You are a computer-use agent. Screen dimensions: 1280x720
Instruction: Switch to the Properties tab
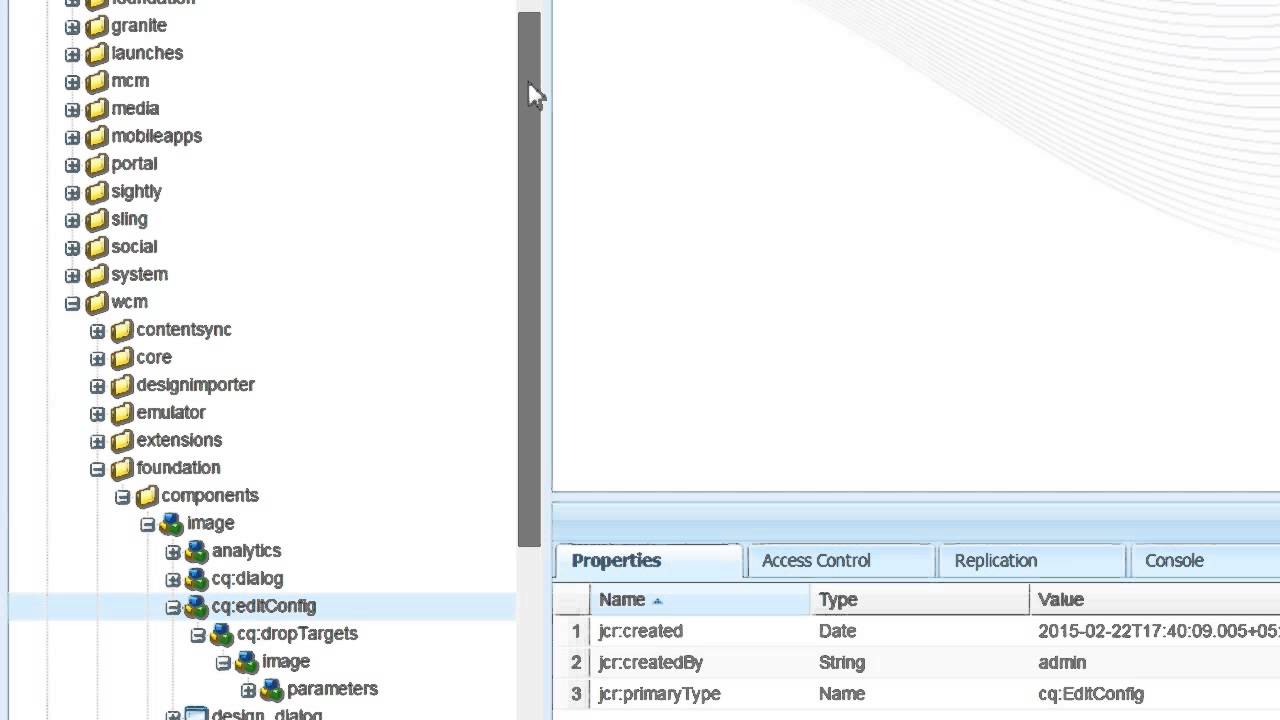648,561
